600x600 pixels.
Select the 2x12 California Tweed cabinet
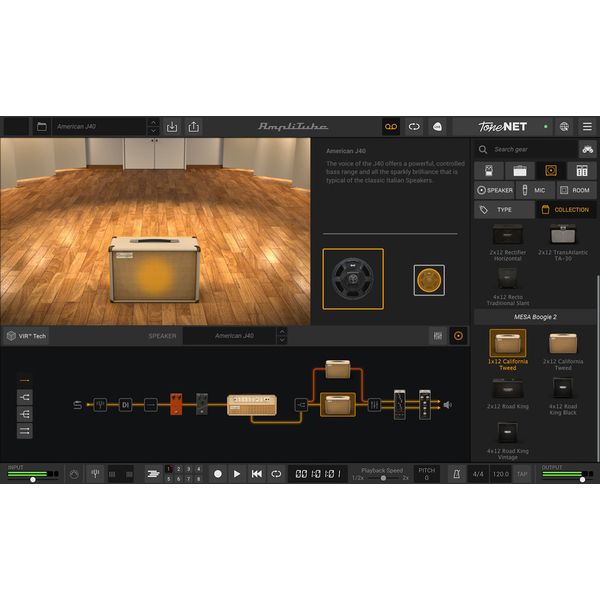pyautogui.click(x=563, y=351)
